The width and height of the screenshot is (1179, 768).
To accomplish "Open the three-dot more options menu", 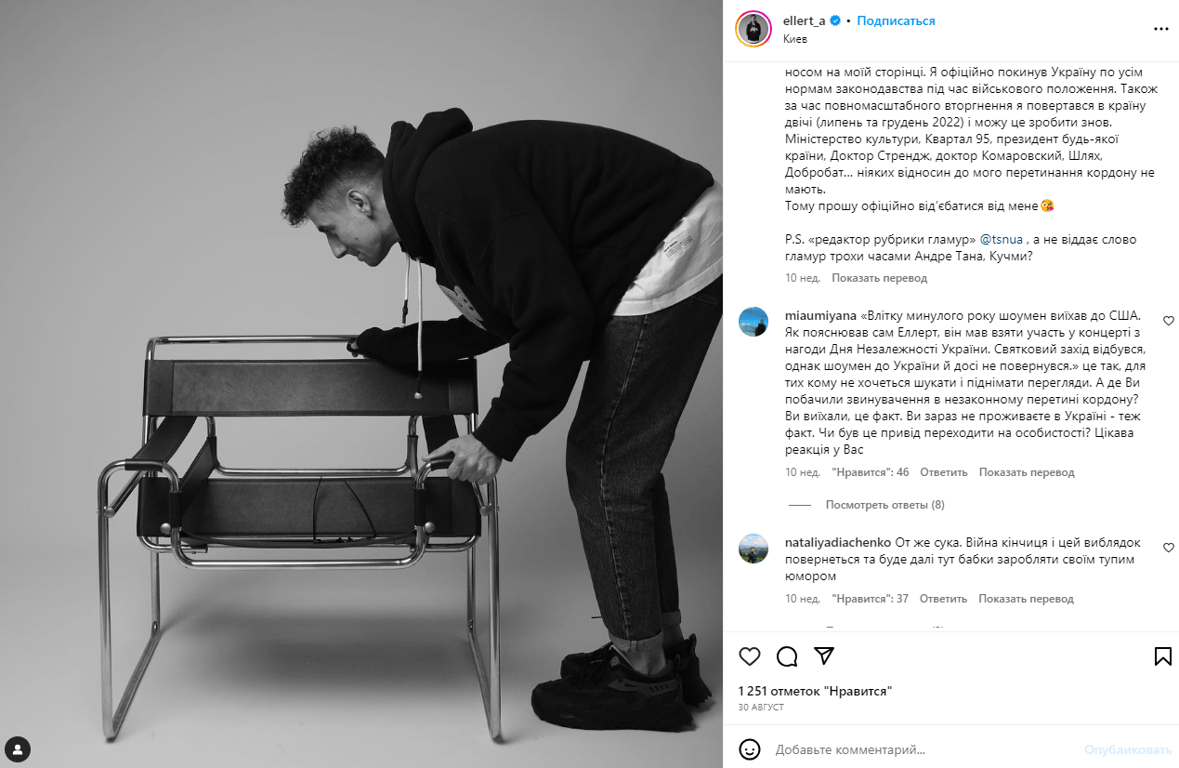I will pos(1161,29).
